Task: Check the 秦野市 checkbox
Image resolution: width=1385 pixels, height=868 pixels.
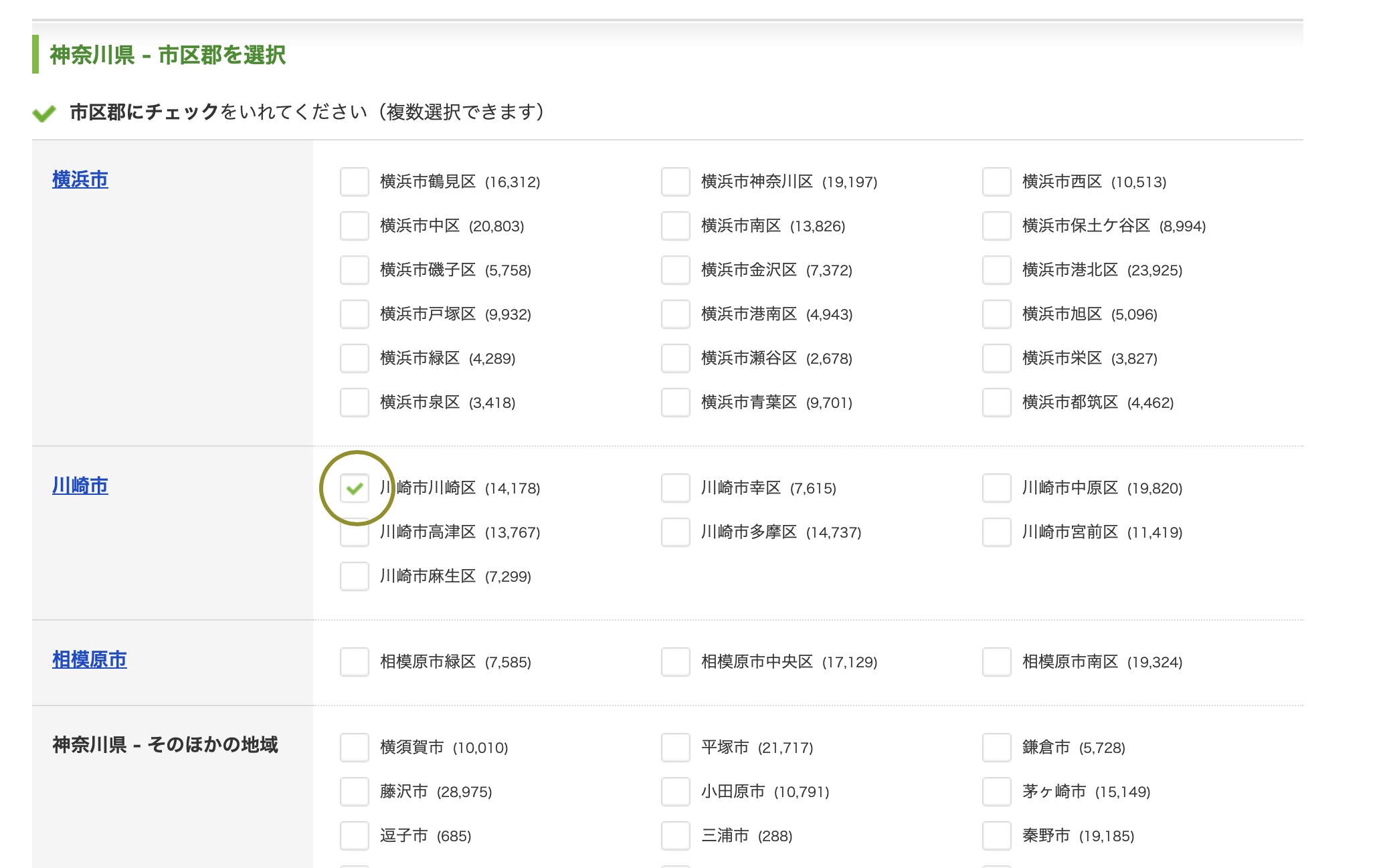Action: coord(997,836)
